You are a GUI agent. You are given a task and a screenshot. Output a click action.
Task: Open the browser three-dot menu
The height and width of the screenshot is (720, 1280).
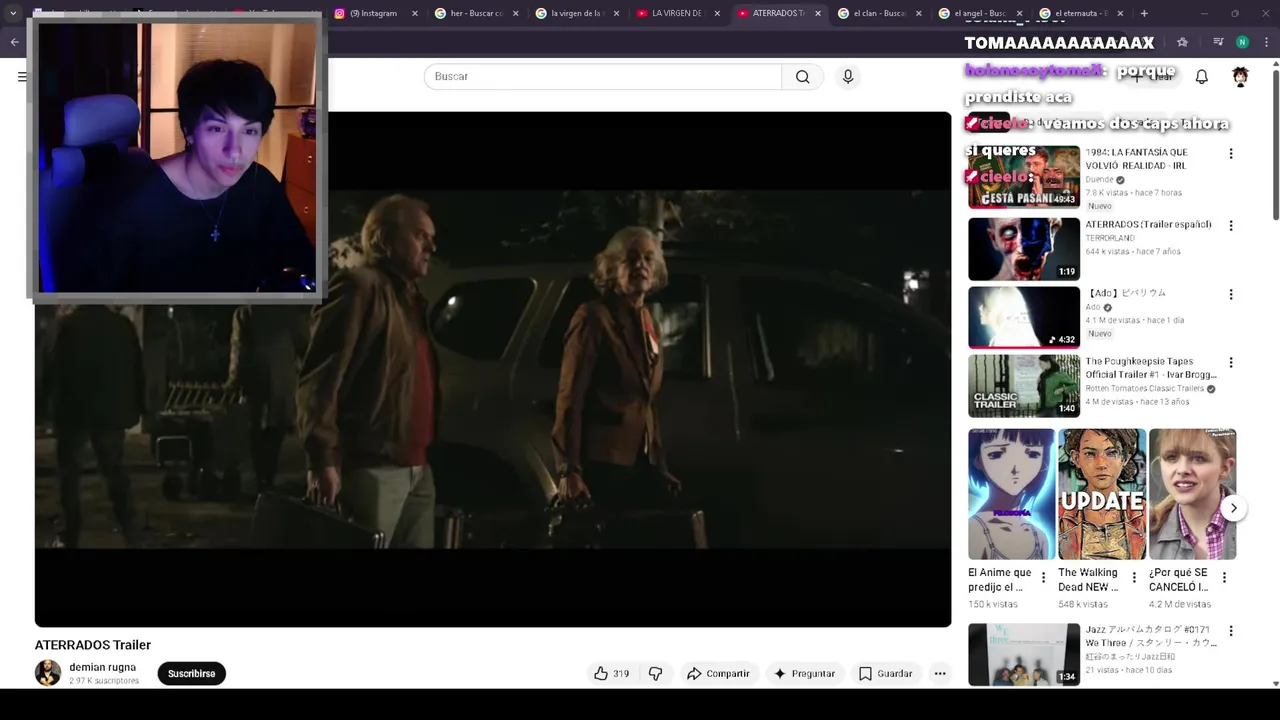(1267, 42)
